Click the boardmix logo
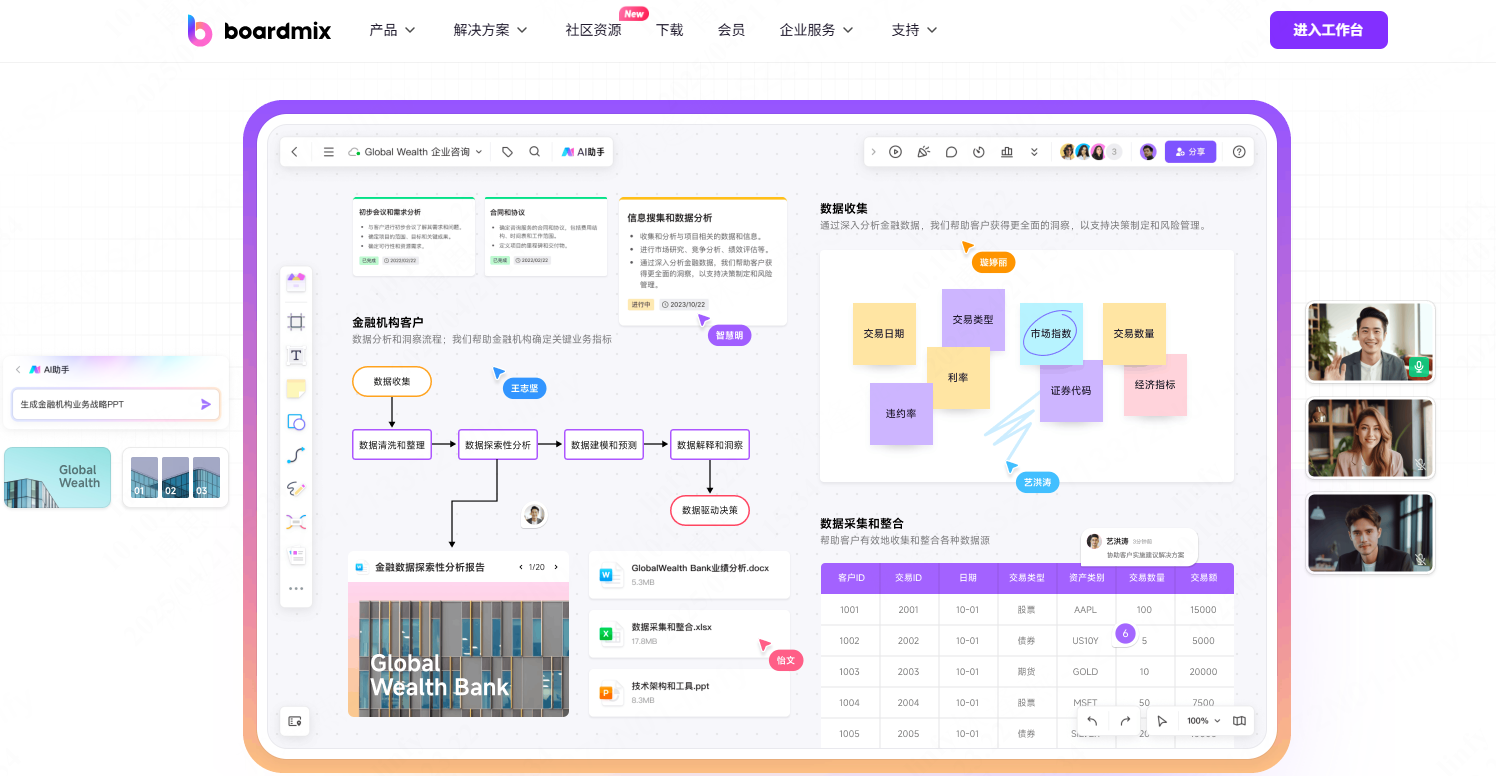The height and width of the screenshot is (776, 1496). click(260, 30)
